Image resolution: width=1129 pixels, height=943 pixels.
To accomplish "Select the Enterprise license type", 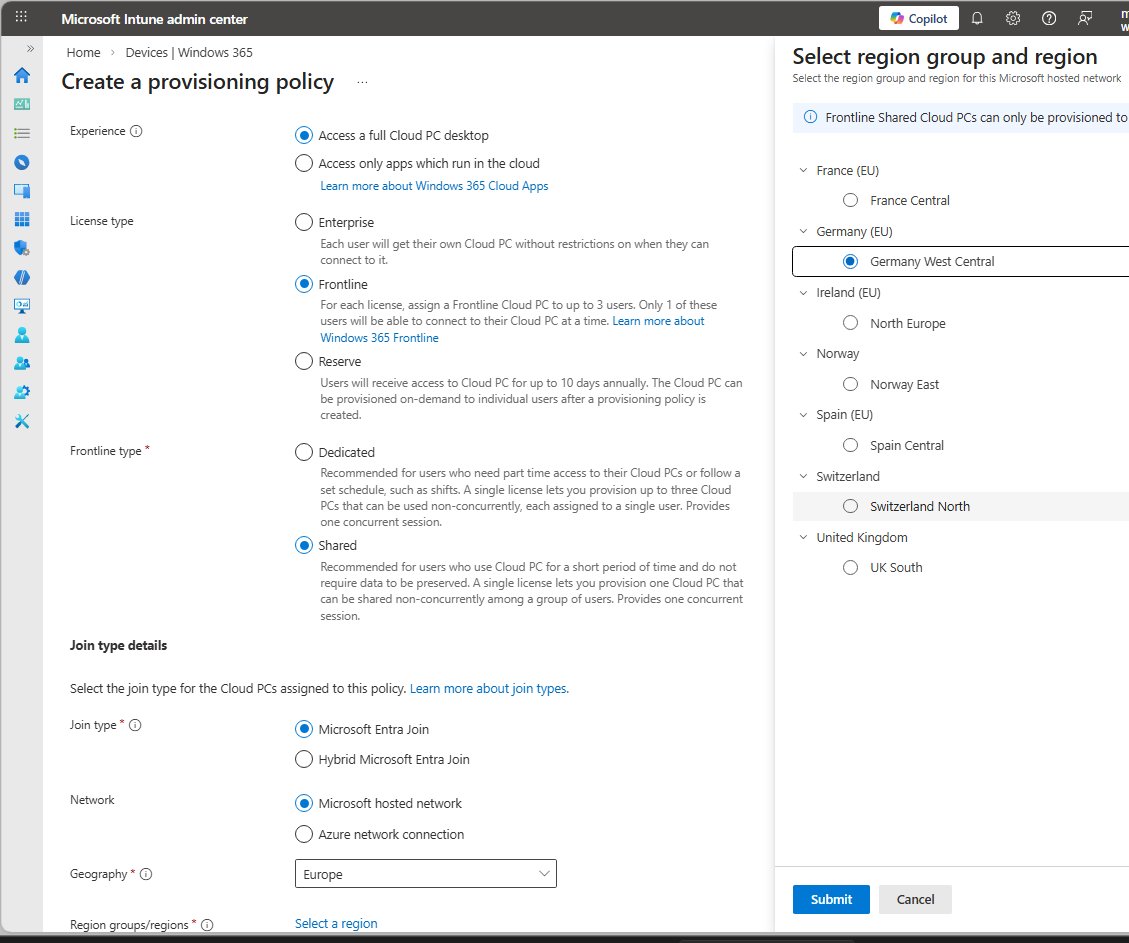I will pyautogui.click(x=304, y=222).
